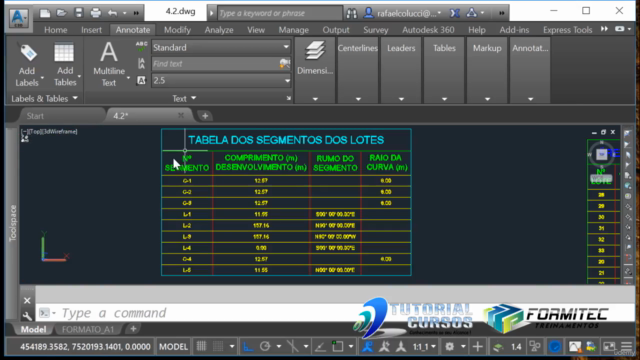Open the Toolspace side panel
This screenshot has height=360, width=640.
coord(13,223)
